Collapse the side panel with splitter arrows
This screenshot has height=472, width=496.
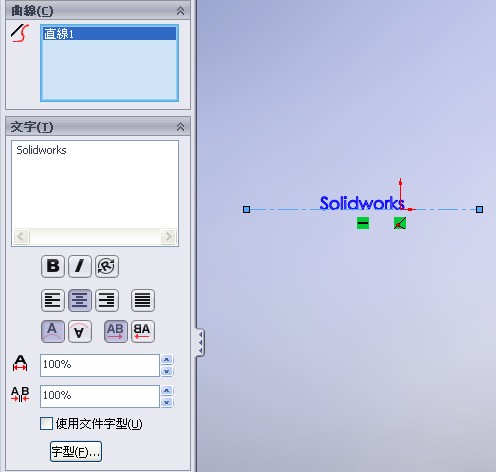(200, 342)
